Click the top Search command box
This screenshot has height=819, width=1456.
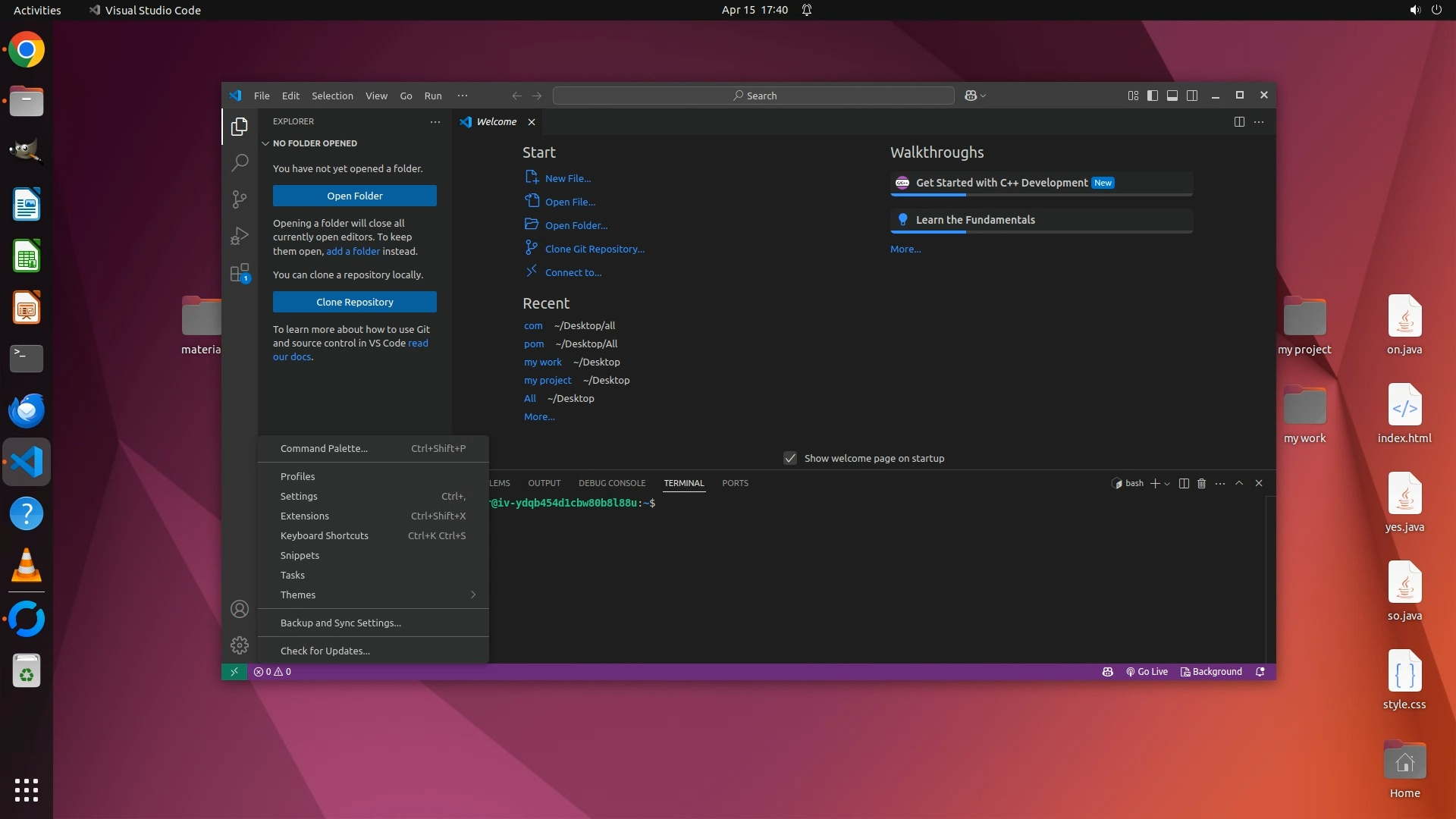coord(754,96)
